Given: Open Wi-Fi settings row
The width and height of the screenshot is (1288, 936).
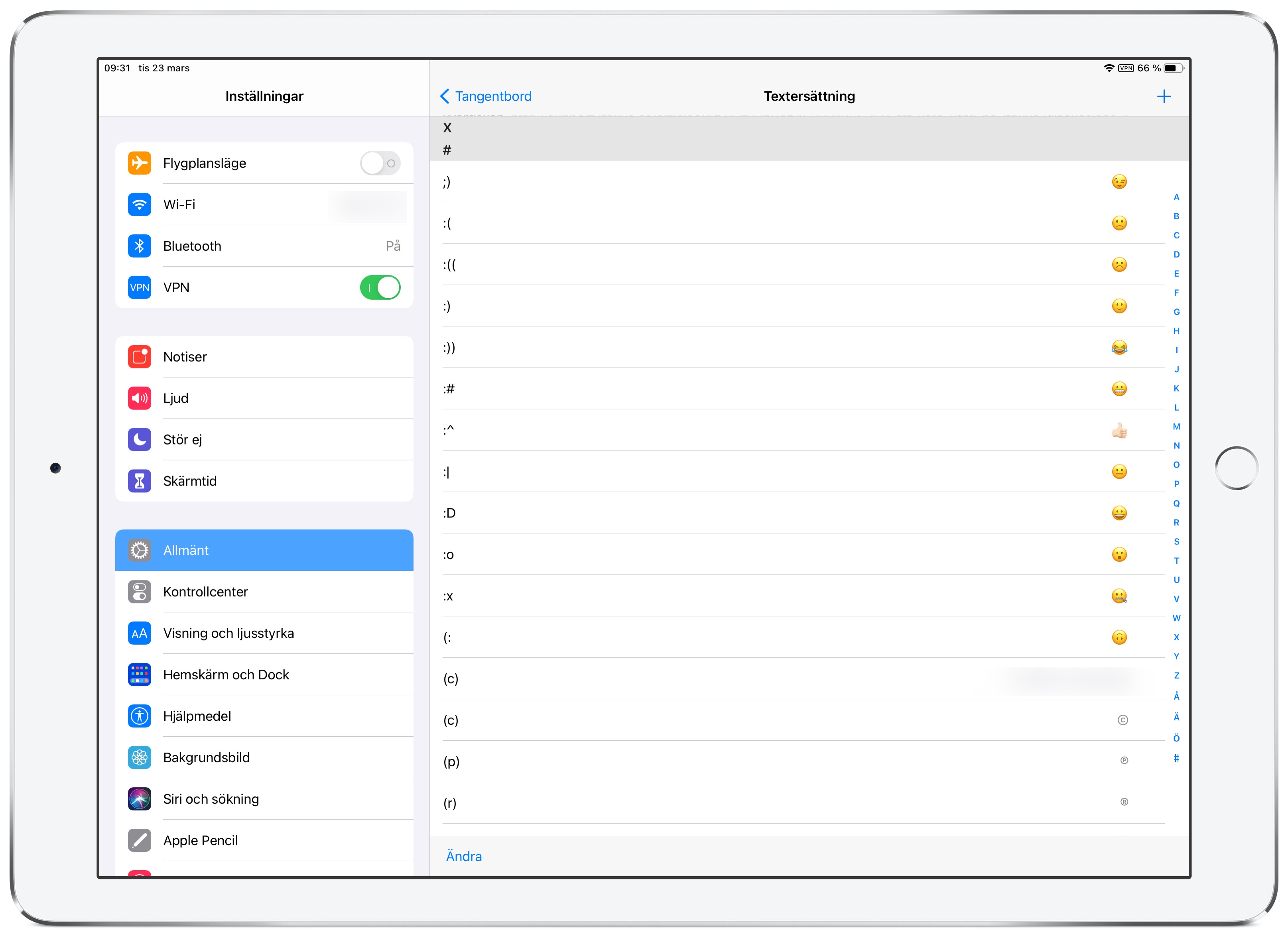Looking at the screenshot, I should [x=264, y=205].
